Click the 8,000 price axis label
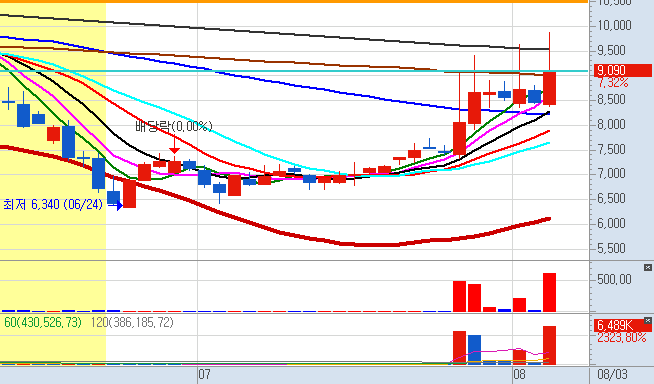The height and width of the screenshot is (384, 654). (611, 124)
